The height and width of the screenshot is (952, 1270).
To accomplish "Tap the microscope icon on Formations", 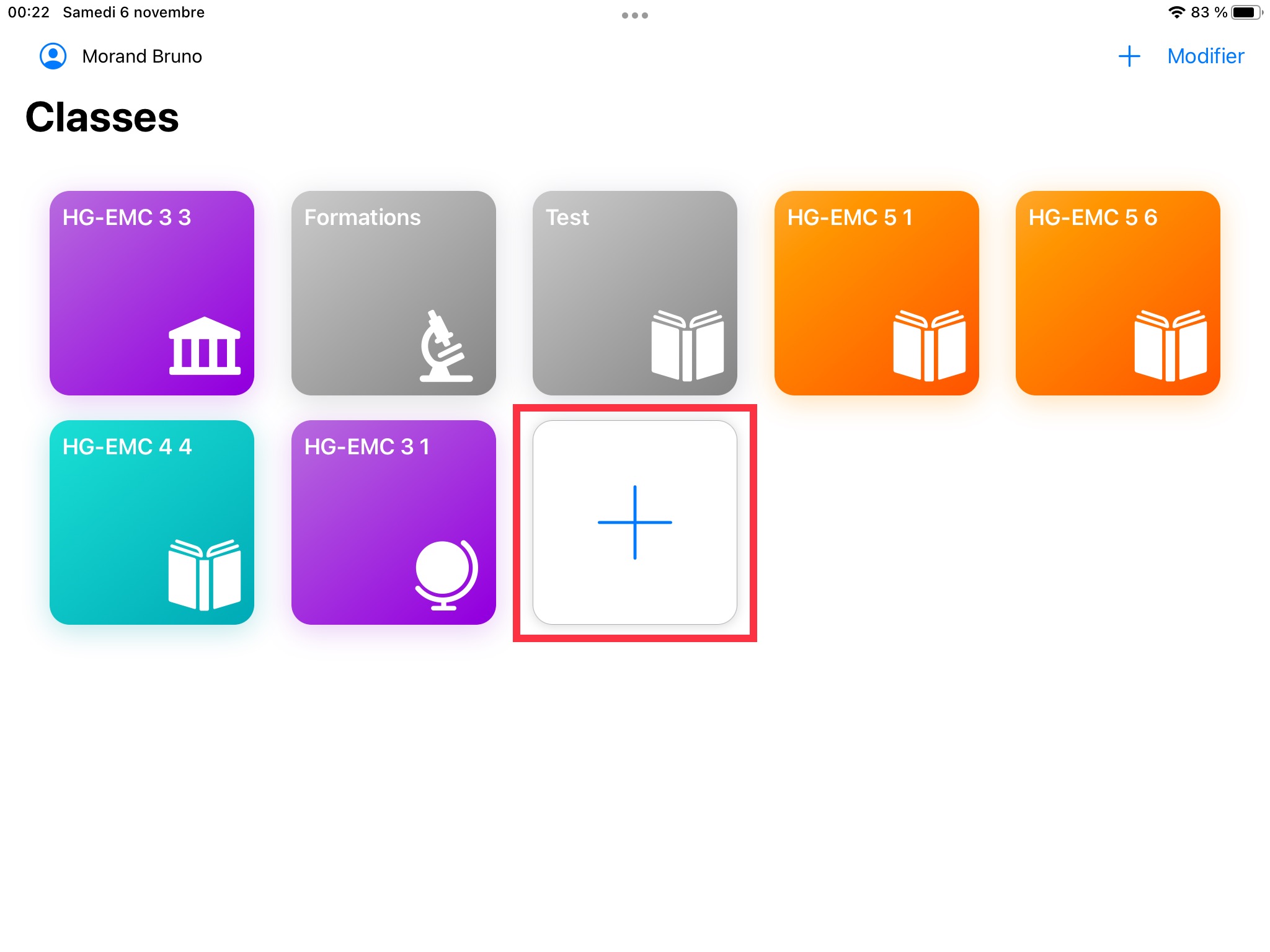I will (445, 346).
